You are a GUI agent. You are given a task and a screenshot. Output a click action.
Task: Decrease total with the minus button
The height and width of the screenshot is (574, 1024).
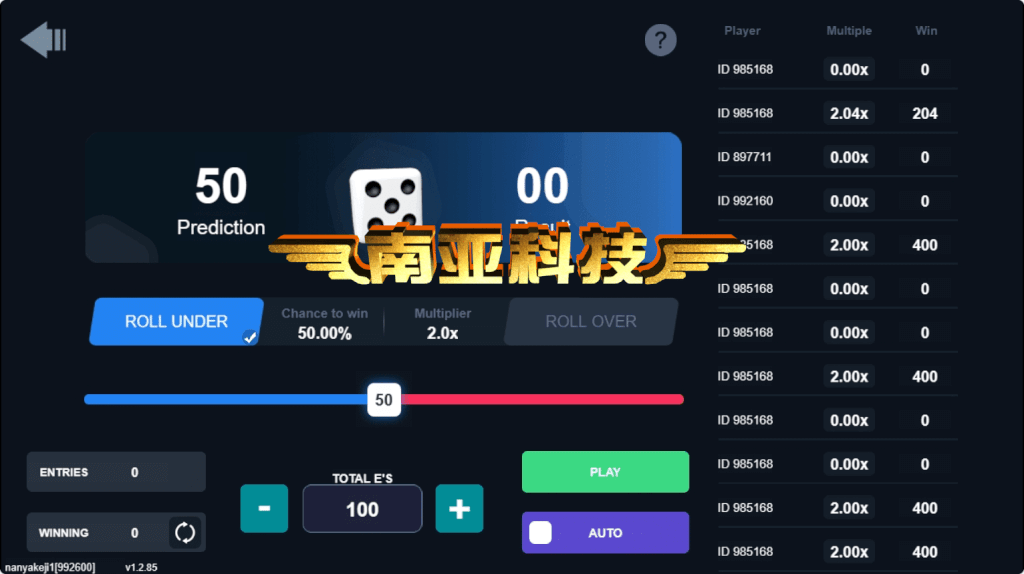click(264, 509)
